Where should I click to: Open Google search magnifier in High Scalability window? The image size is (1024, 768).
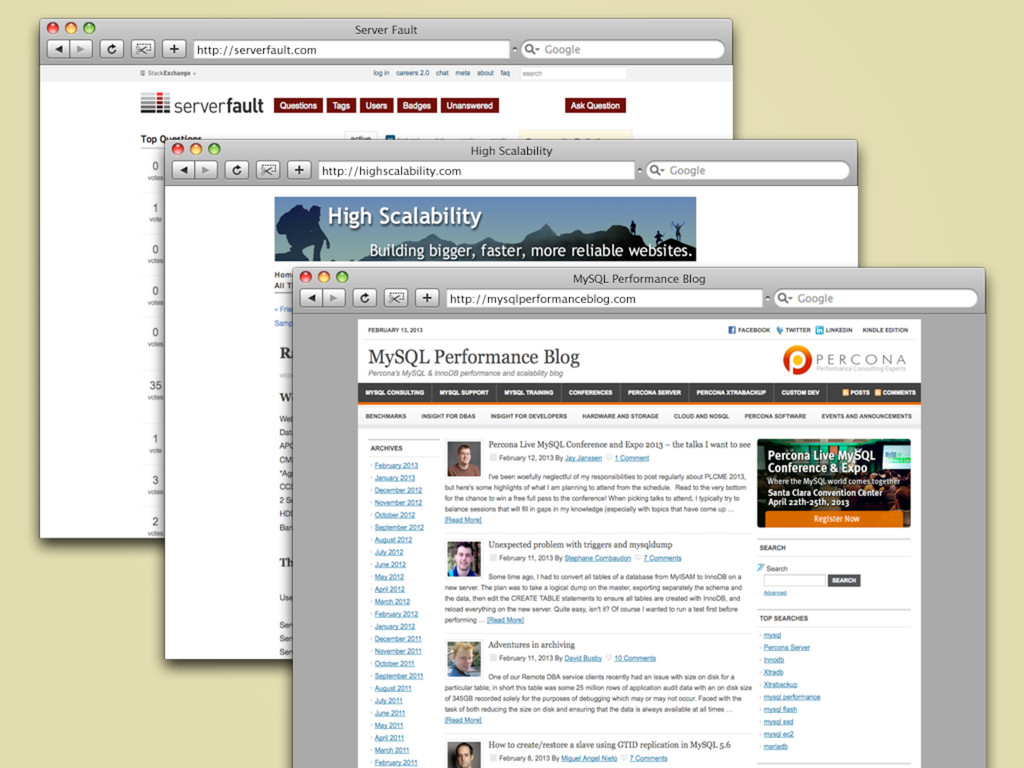pos(657,170)
